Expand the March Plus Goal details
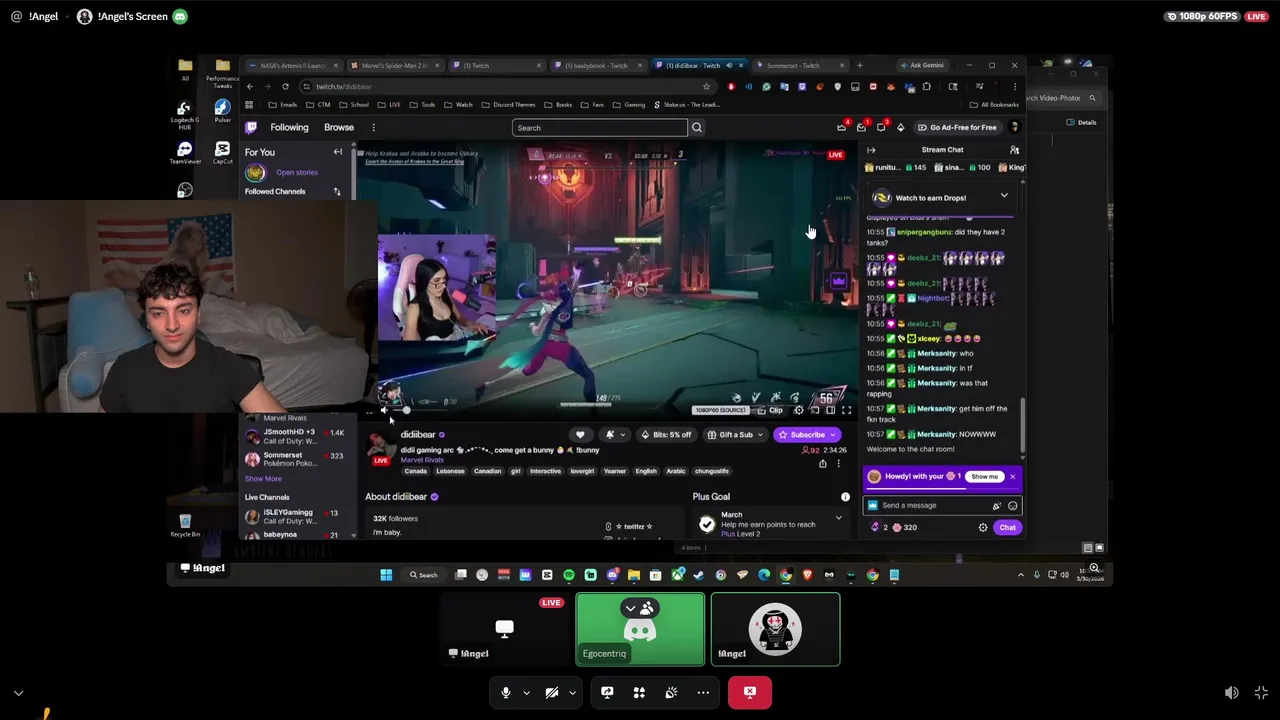The width and height of the screenshot is (1280, 720). pos(838,518)
